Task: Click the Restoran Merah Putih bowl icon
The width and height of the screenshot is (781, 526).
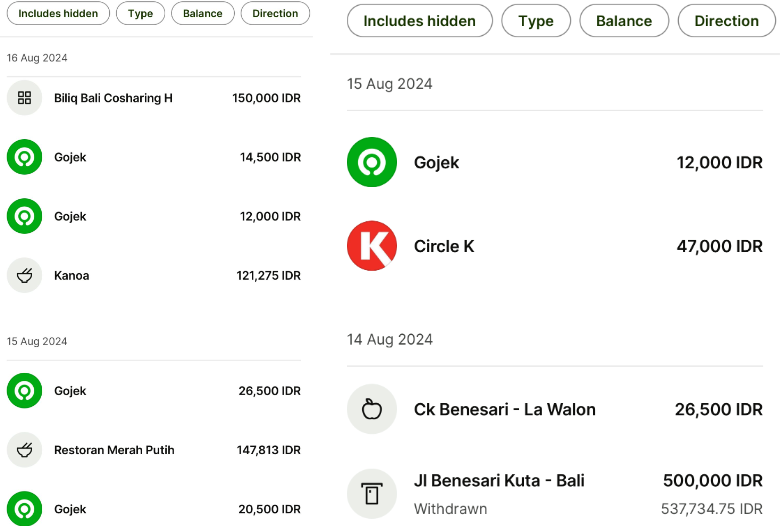Action: tap(24, 450)
